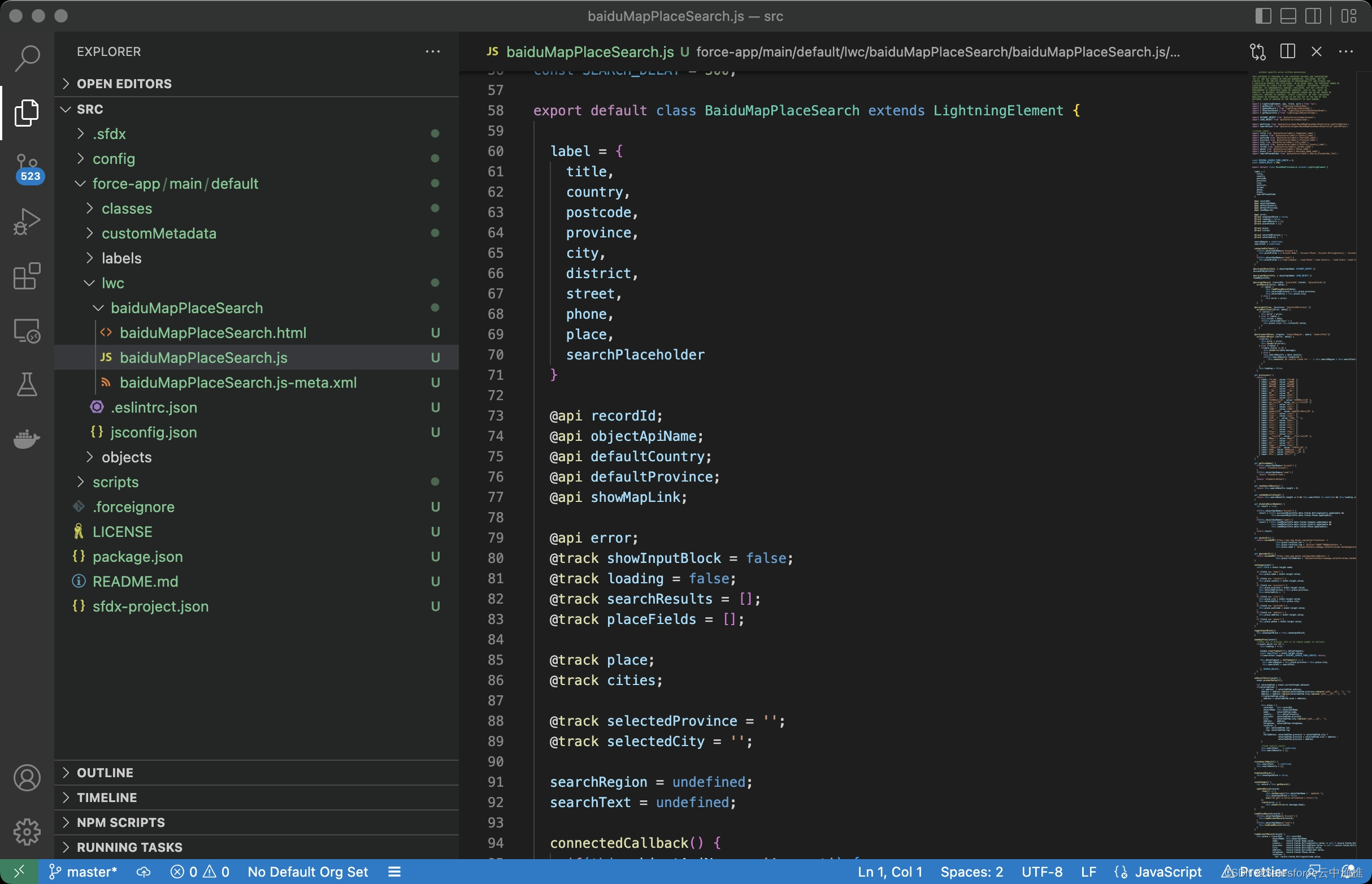The height and width of the screenshot is (884, 1372).
Task: Collapse the SRC root folder section
Action: tap(257, 109)
